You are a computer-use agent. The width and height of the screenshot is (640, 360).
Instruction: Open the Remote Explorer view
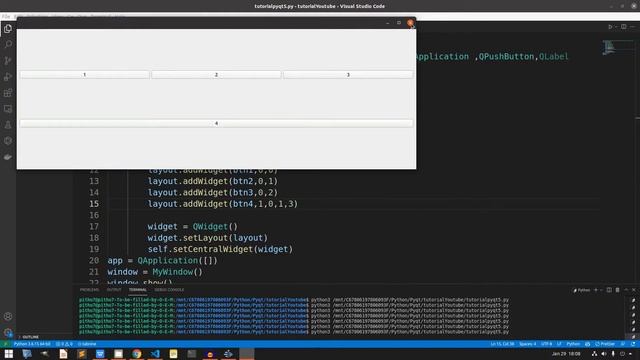pos(8,109)
